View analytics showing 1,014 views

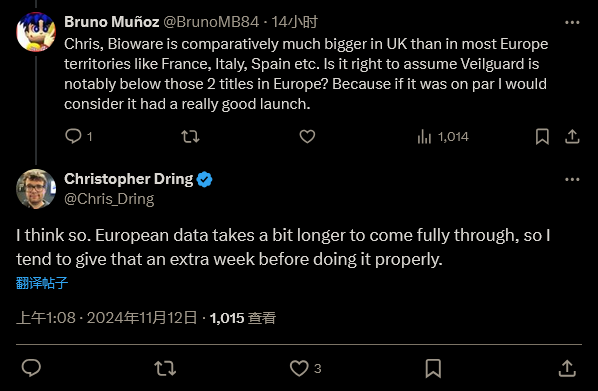click(443, 136)
